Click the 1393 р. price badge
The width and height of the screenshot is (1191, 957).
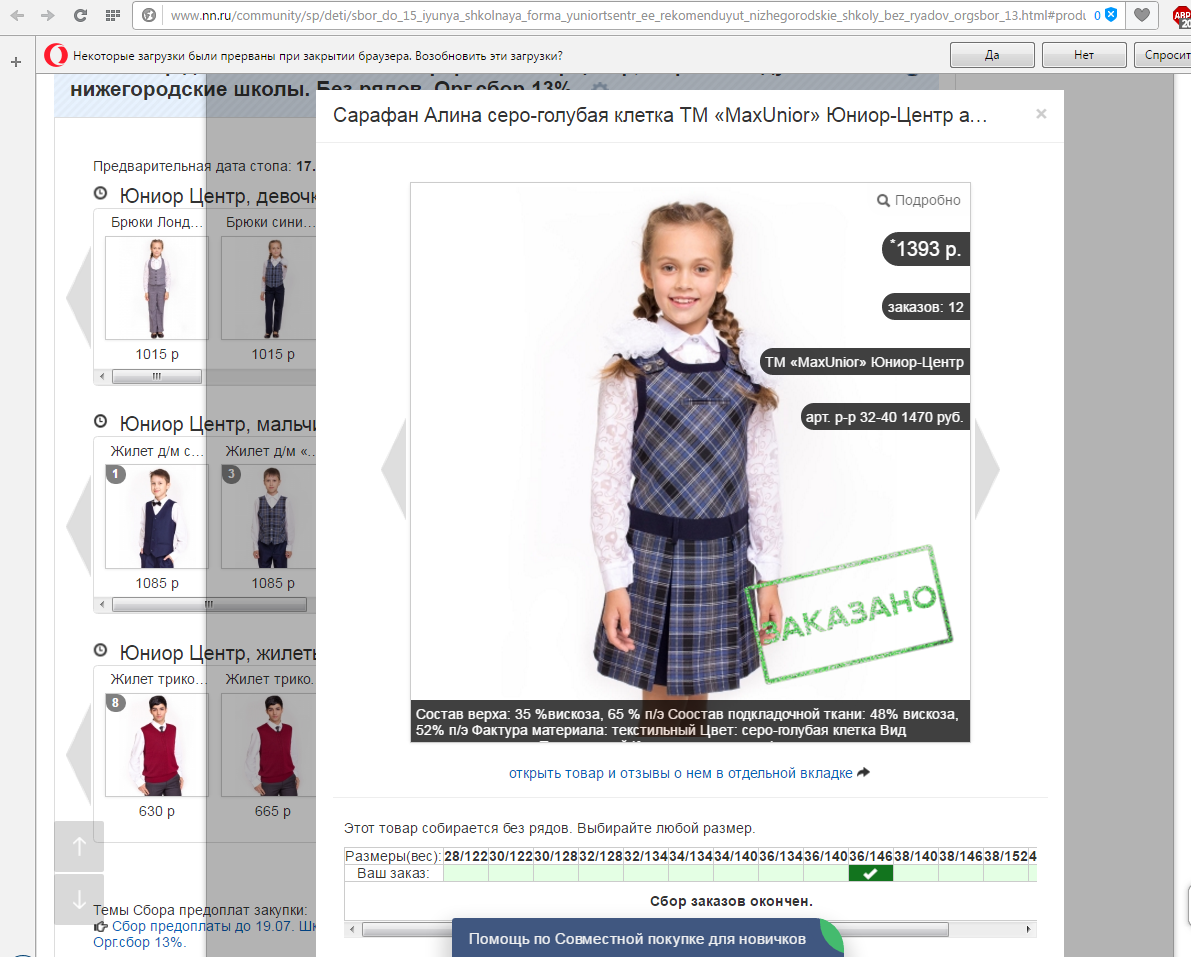tap(926, 249)
